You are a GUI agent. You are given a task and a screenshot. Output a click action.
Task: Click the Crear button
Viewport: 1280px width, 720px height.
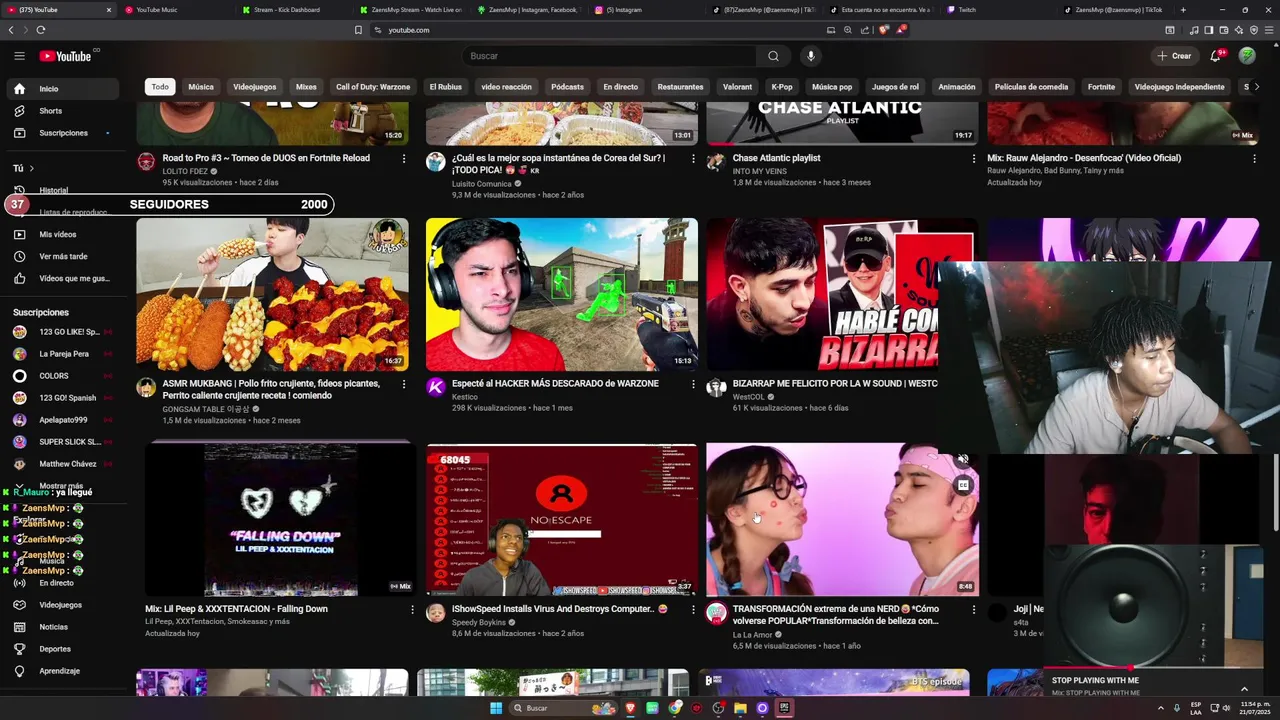pyautogui.click(x=1174, y=56)
